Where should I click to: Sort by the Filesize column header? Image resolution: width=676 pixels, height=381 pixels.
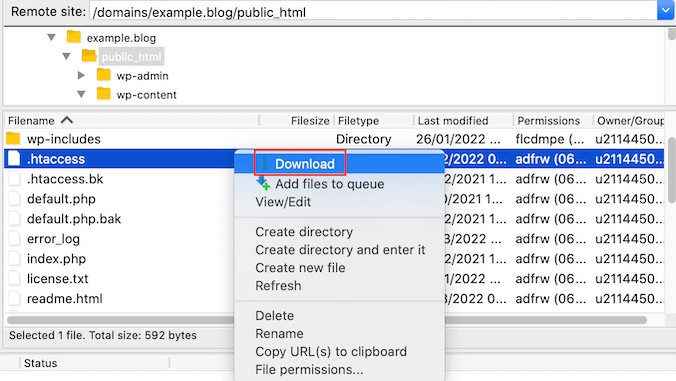tap(310, 121)
